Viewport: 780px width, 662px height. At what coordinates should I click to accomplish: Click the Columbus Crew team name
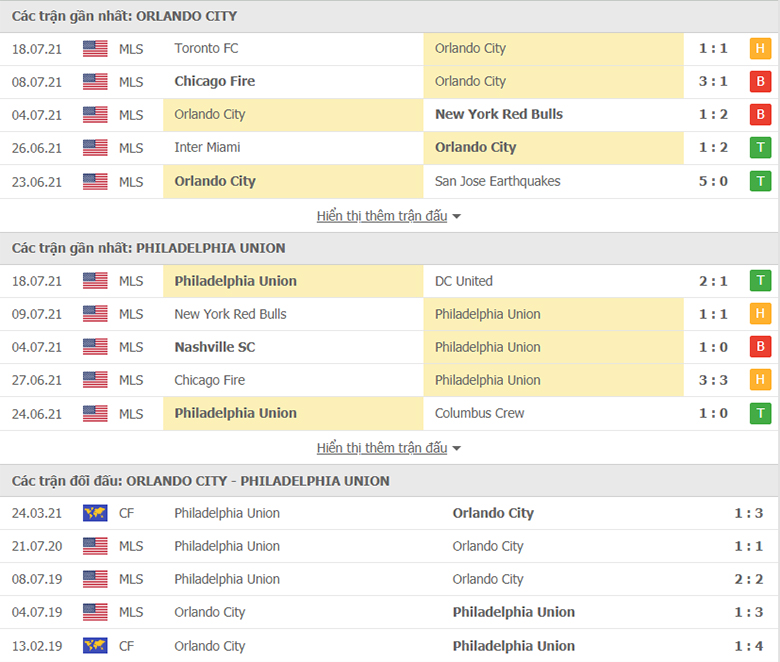(480, 413)
